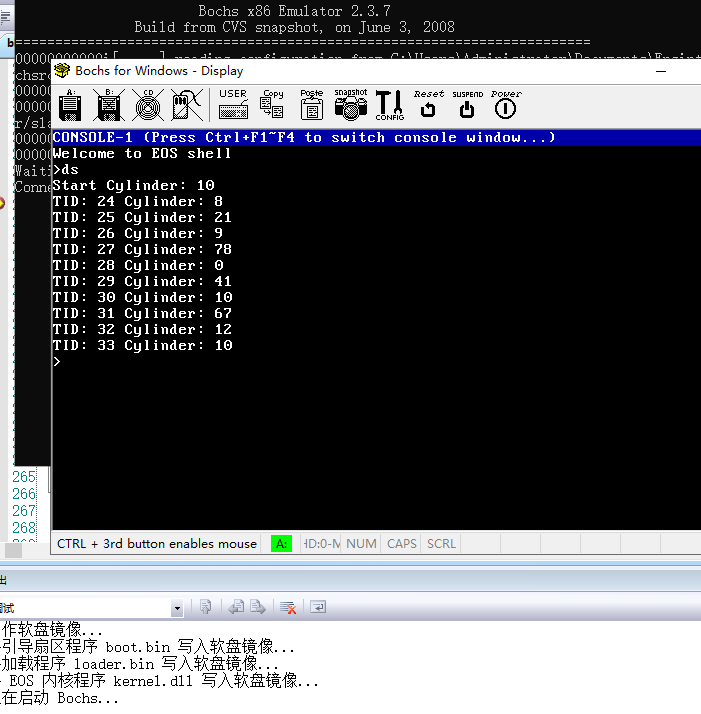Click the HD:0-M status indicator

[321, 544]
